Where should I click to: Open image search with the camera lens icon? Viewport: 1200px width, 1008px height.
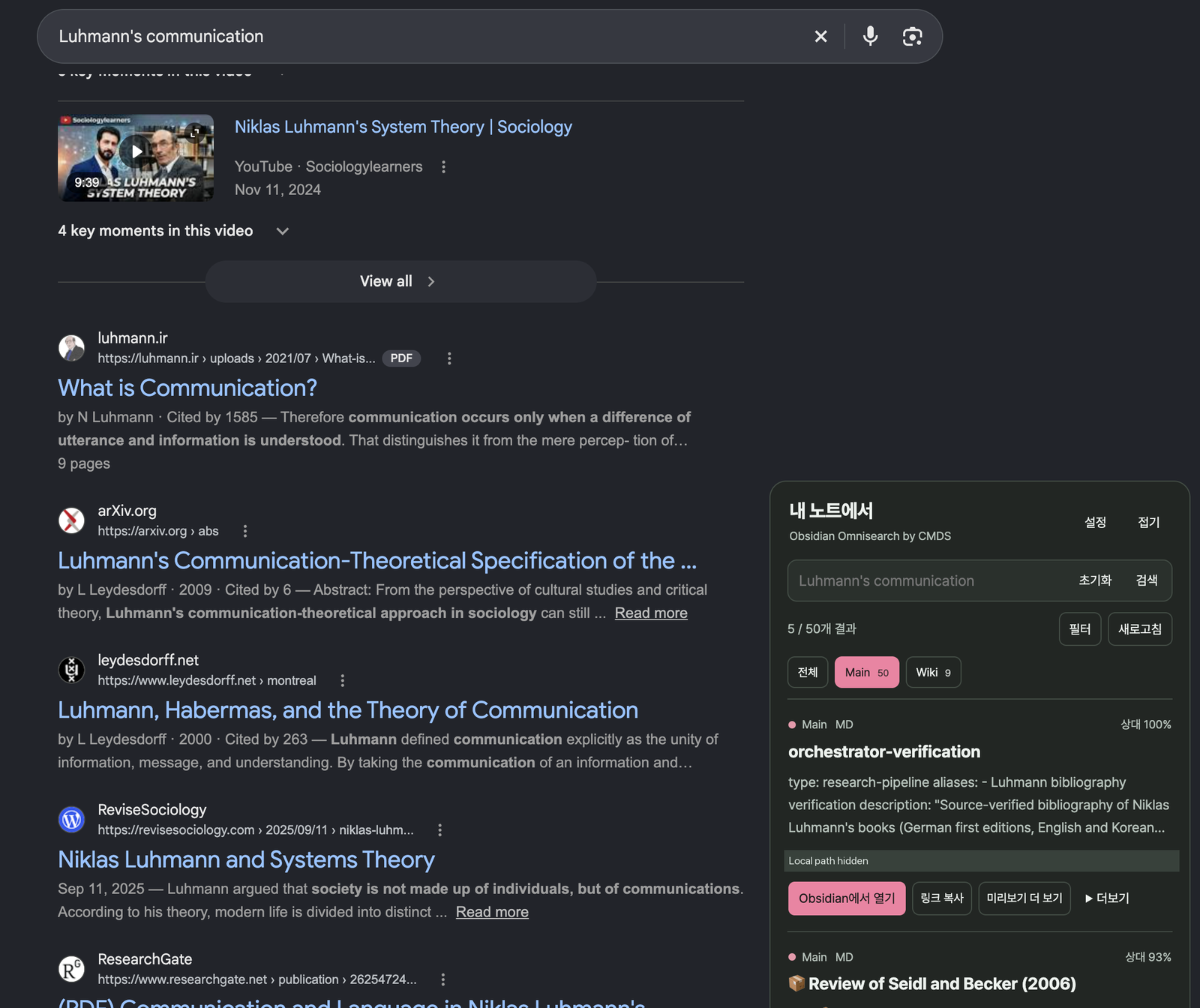pos(912,36)
